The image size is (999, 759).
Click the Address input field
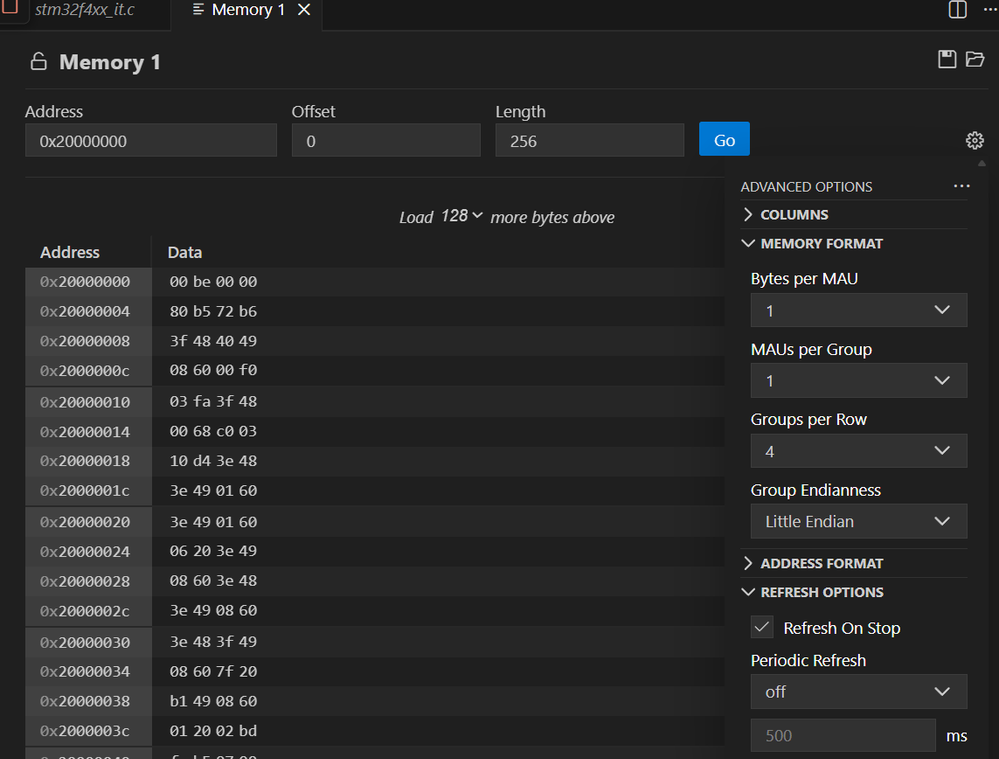[x=150, y=140]
